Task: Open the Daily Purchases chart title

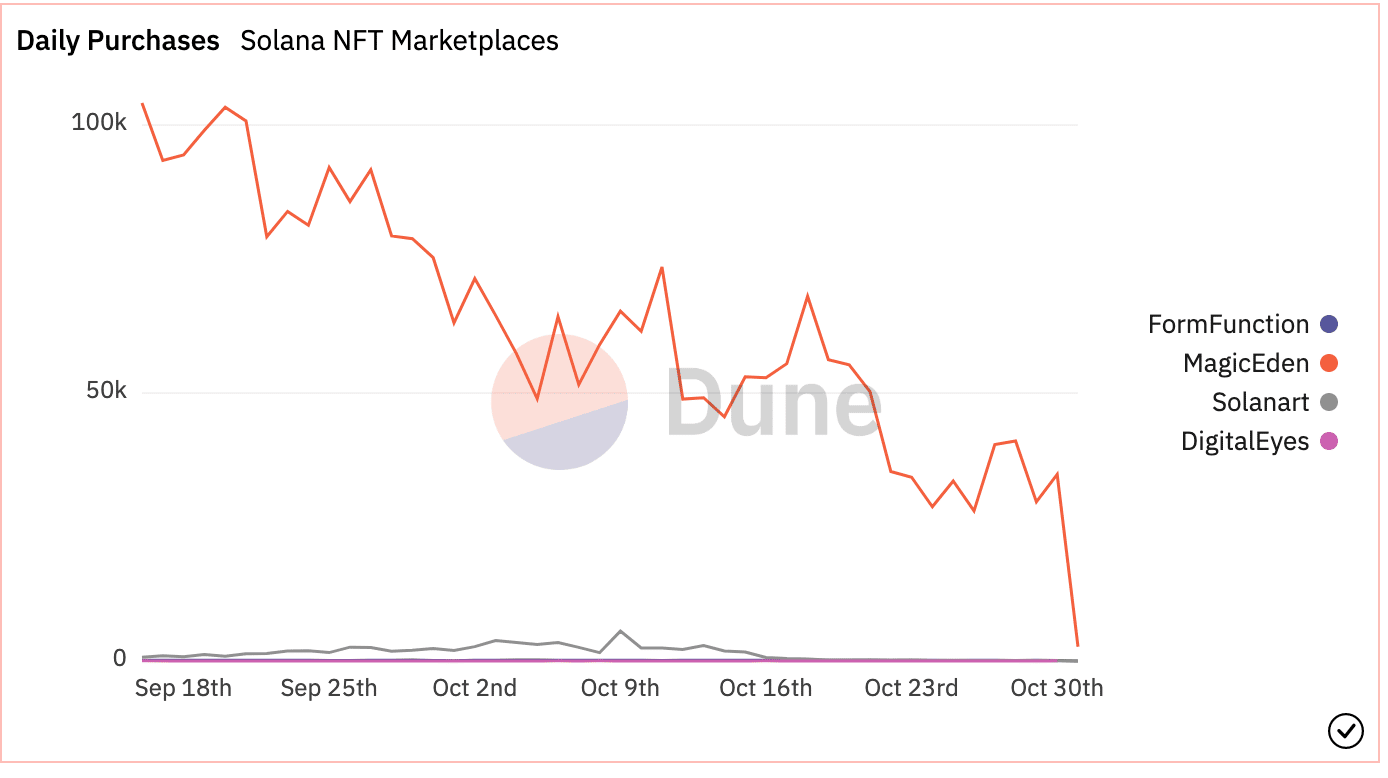Action: [x=118, y=41]
